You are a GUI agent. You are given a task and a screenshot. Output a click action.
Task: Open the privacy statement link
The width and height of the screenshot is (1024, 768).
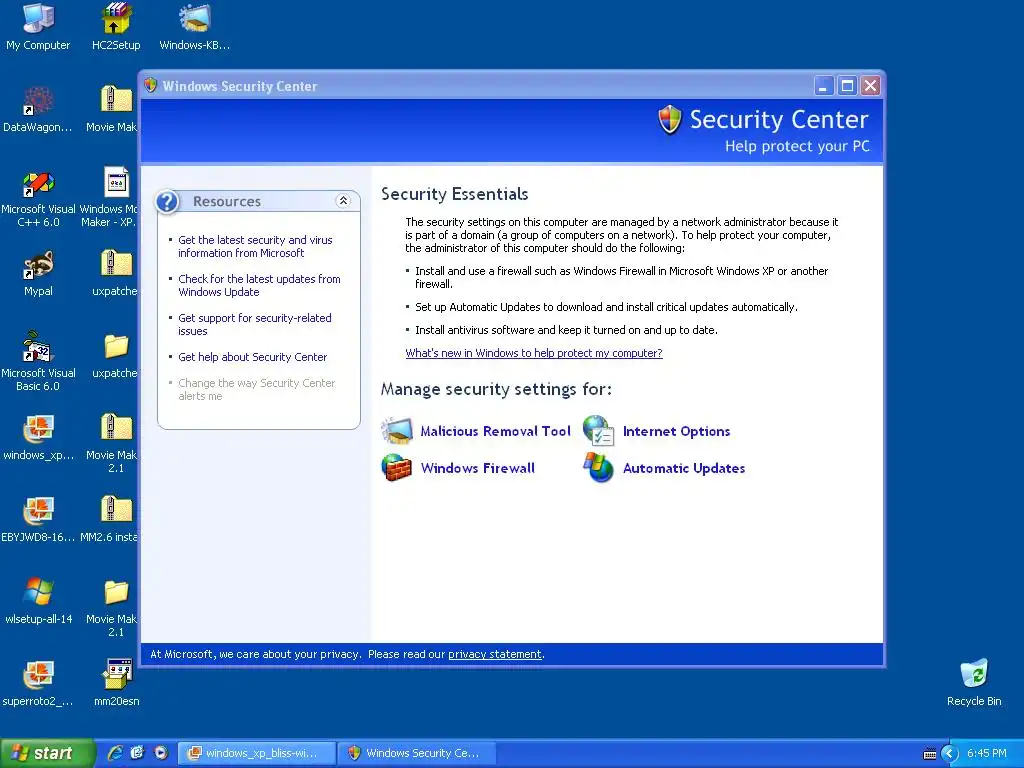tap(495, 654)
